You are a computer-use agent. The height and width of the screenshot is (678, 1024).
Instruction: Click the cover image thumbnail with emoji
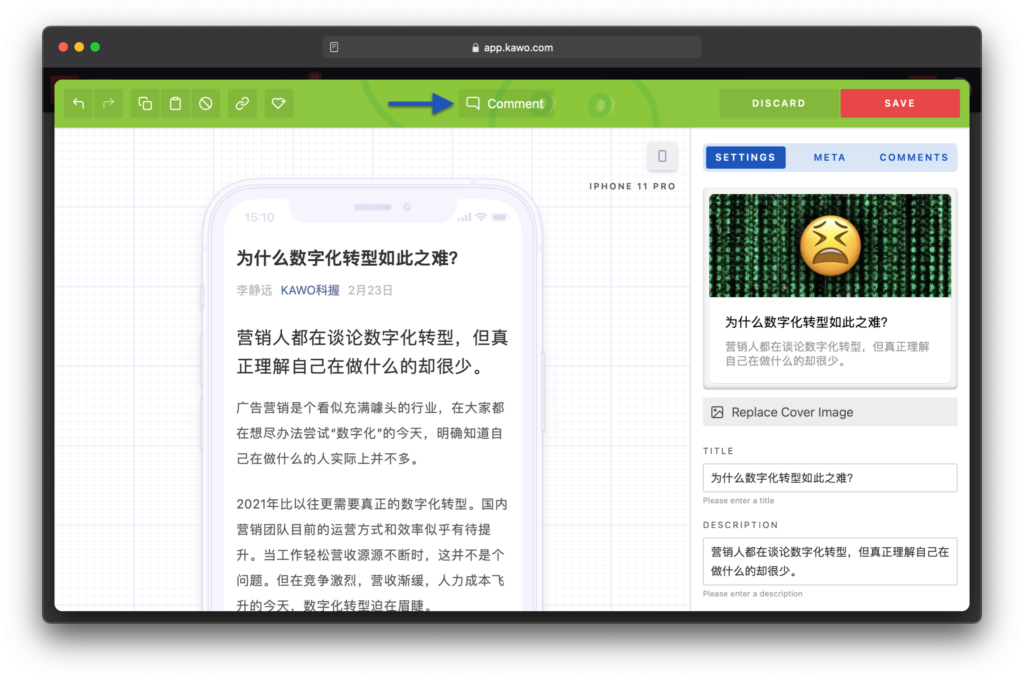click(829, 246)
